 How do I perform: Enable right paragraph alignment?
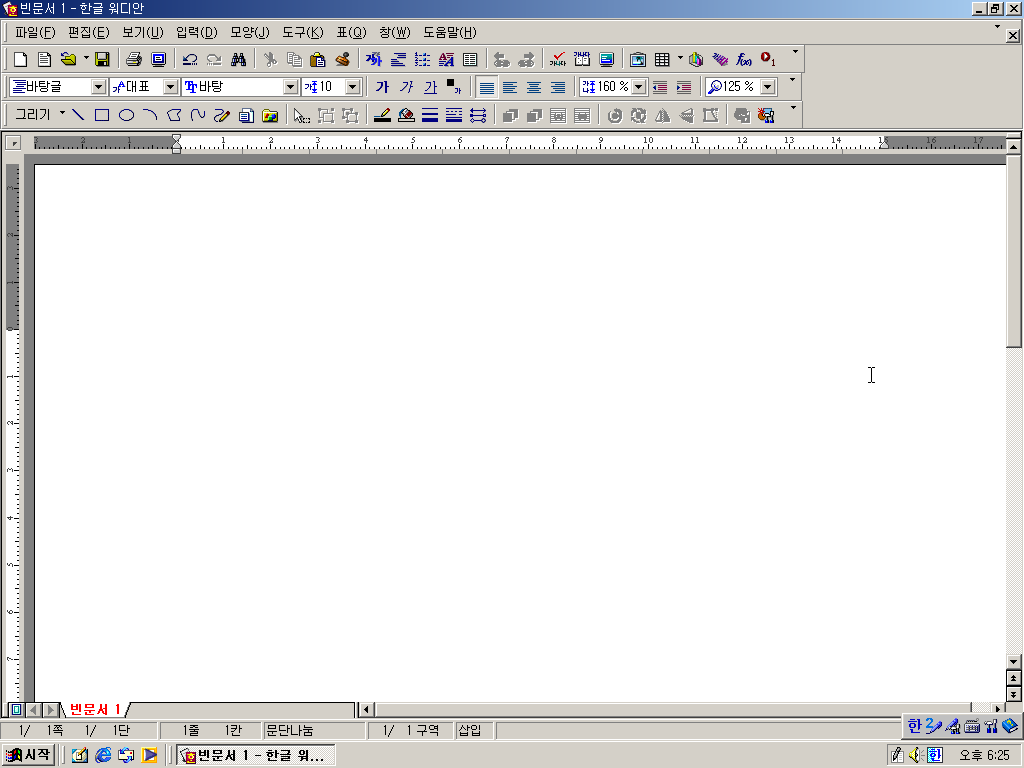pyautogui.click(x=558, y=87)
